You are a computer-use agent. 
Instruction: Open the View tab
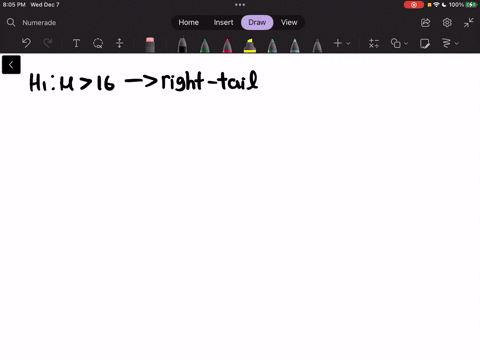coord(289,22)
